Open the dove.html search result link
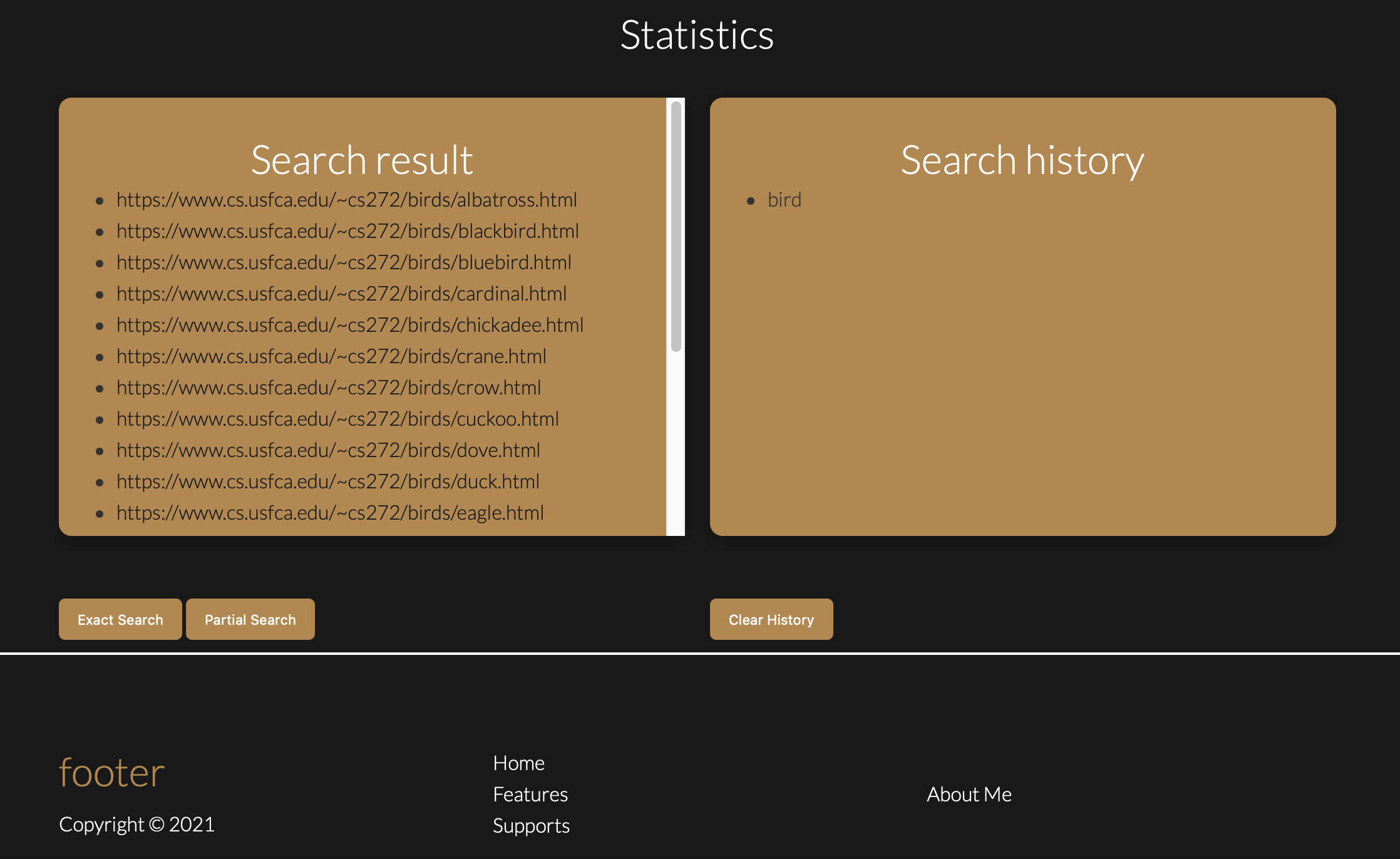This screenshot has height=859, width=1400. (x=327, y=450)
